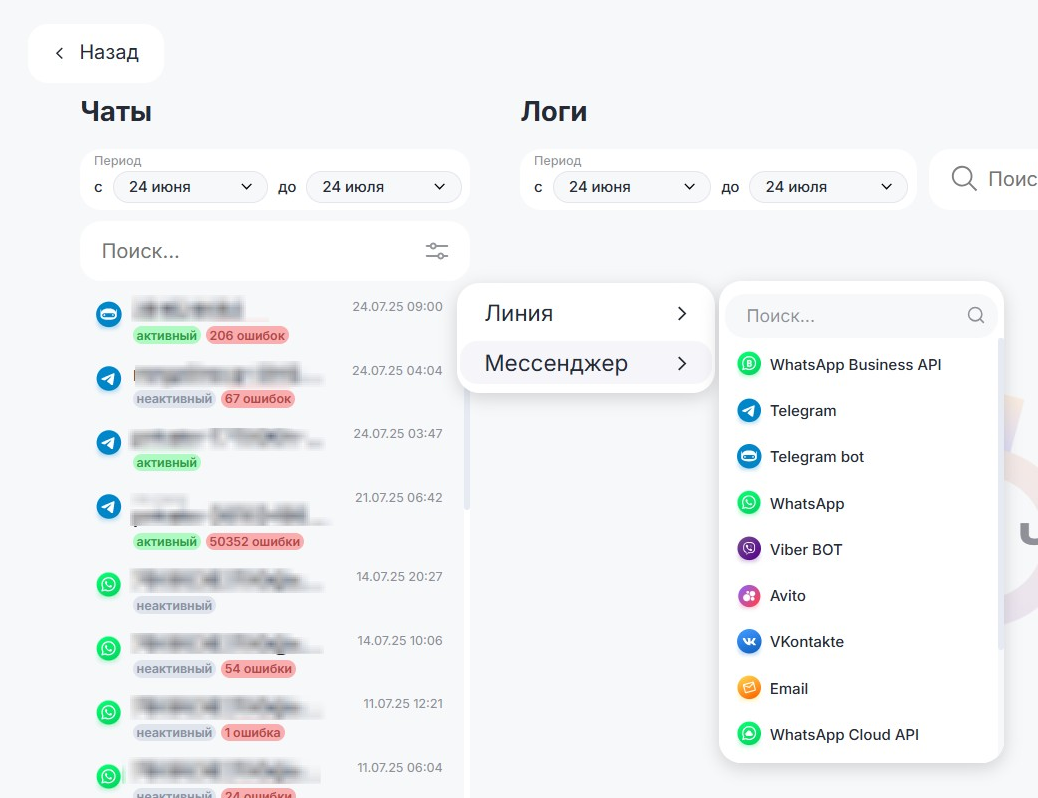
Task: Choose the Email envelope icon
Action: coord(749,688)
